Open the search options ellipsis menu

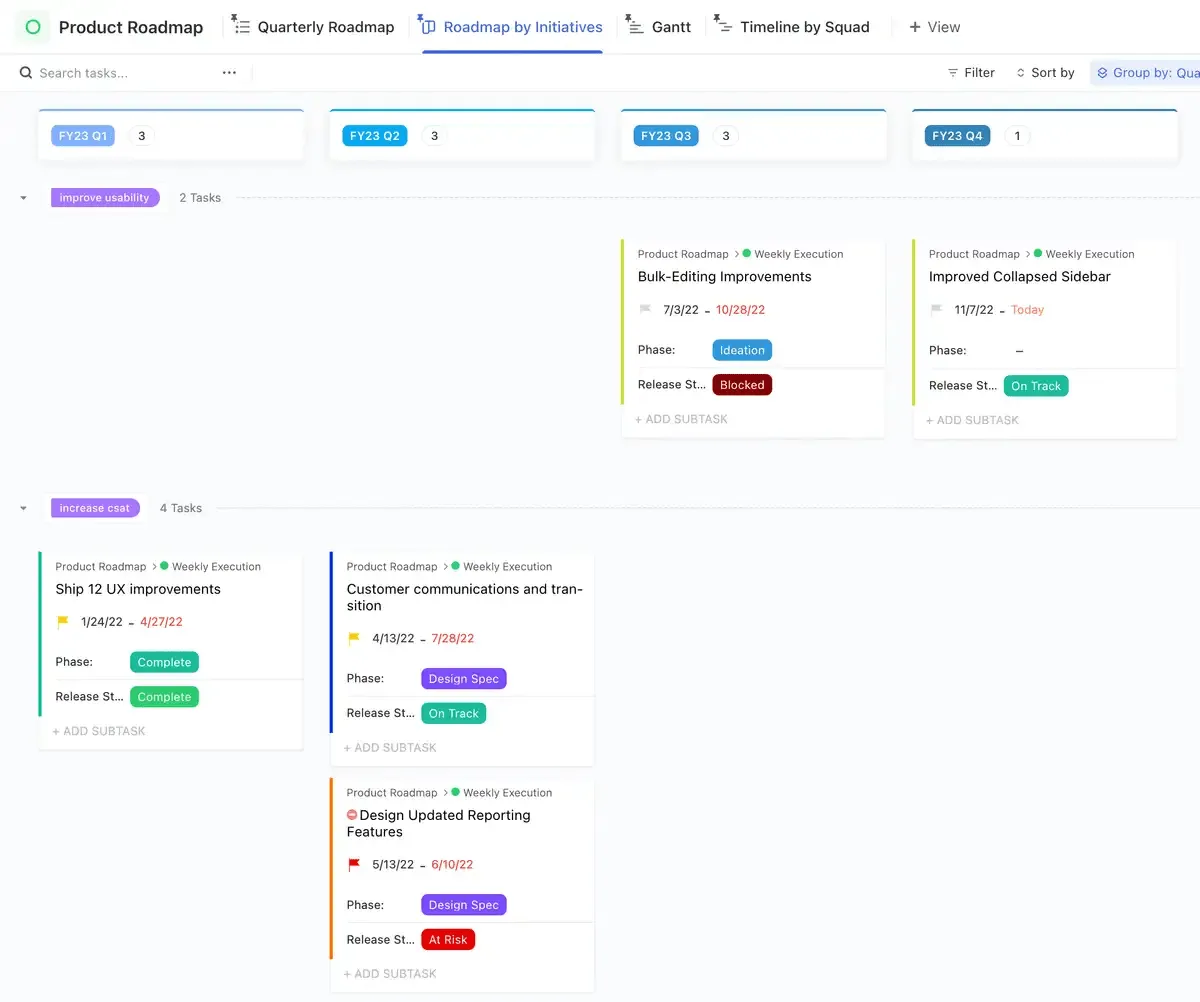coord(229,73)
